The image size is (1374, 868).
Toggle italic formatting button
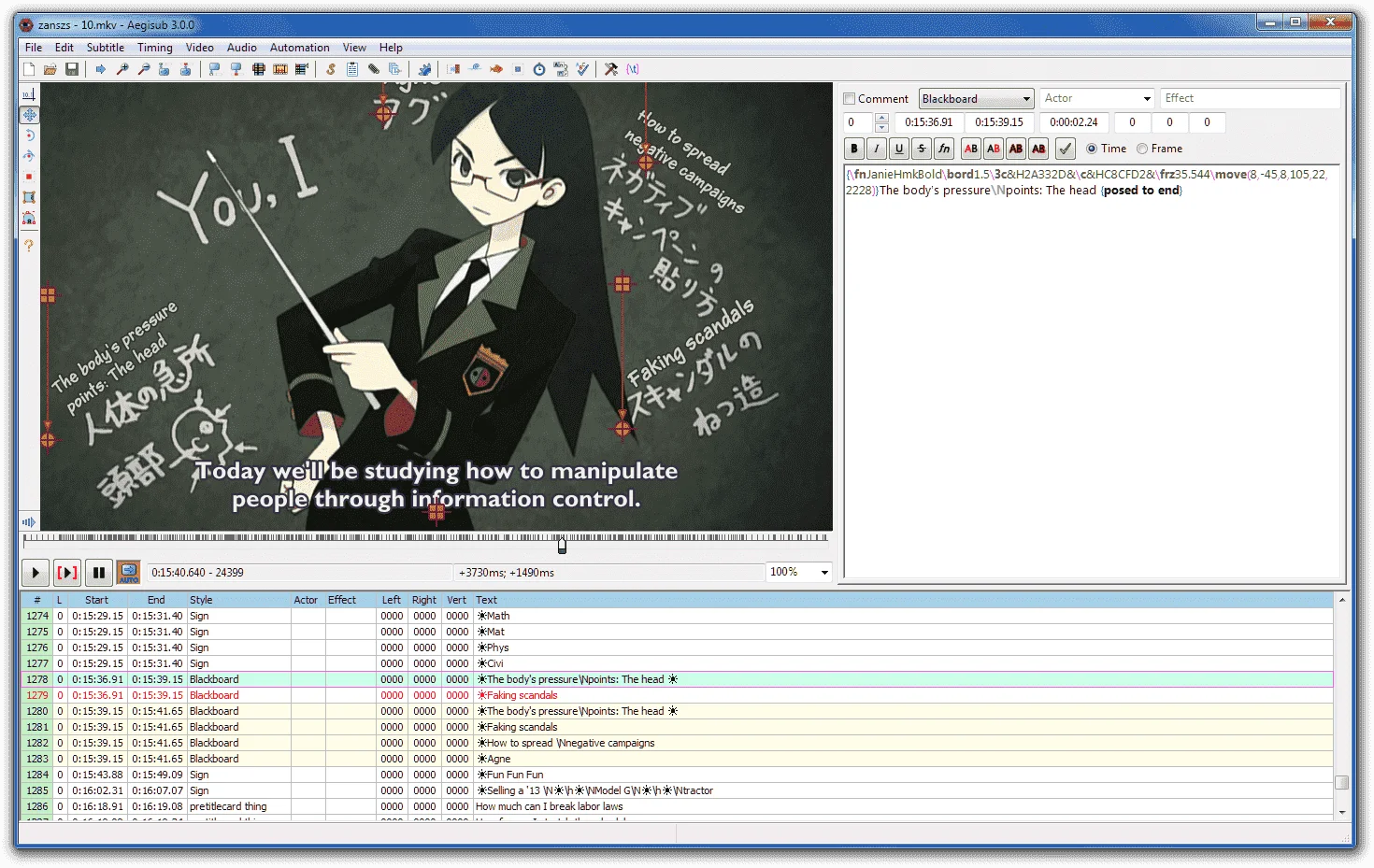tap(877, 149)
